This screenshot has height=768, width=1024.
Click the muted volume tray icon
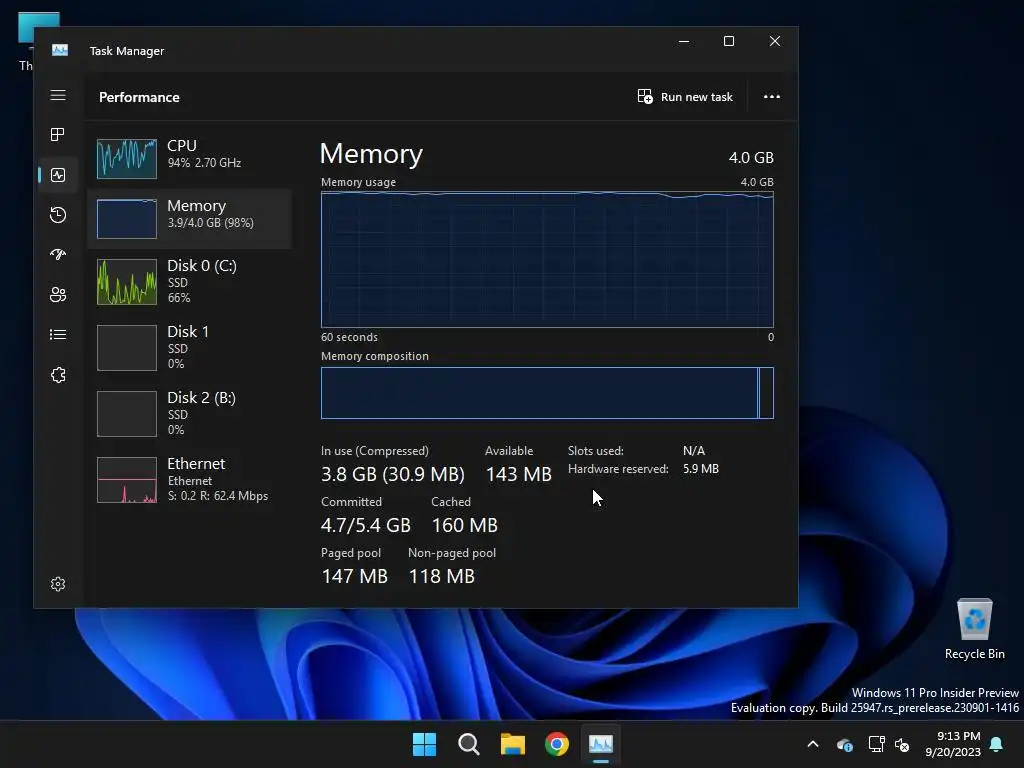click(x=902, y=744)
